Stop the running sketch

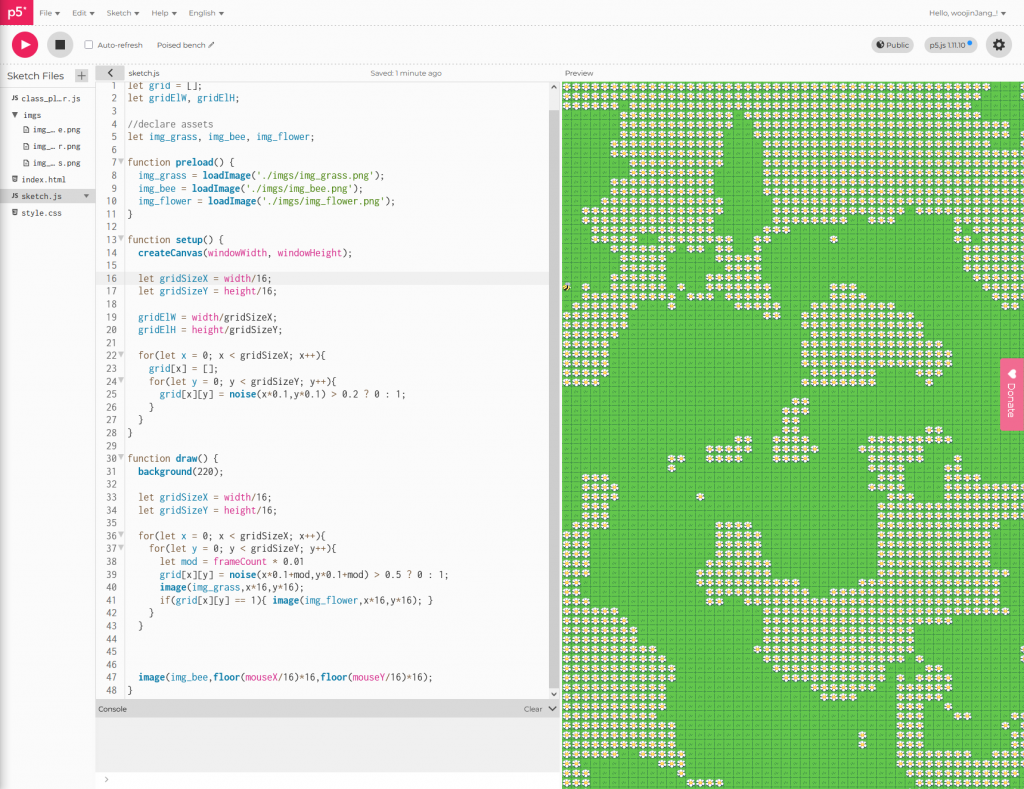[x=60, y=44]
